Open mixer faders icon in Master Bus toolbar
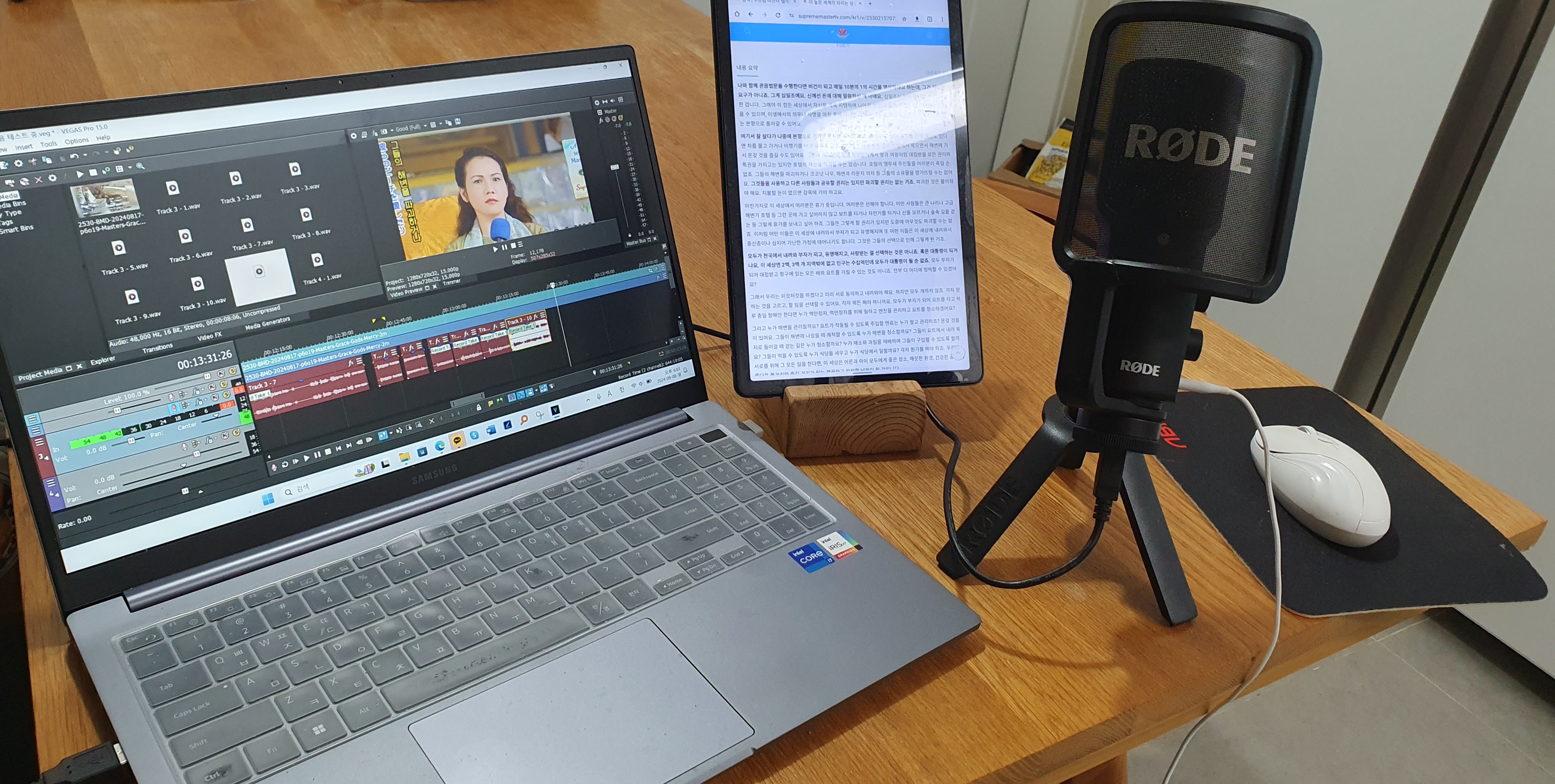The width and height of the screenshot is (1555, 784). pos(621,100)
